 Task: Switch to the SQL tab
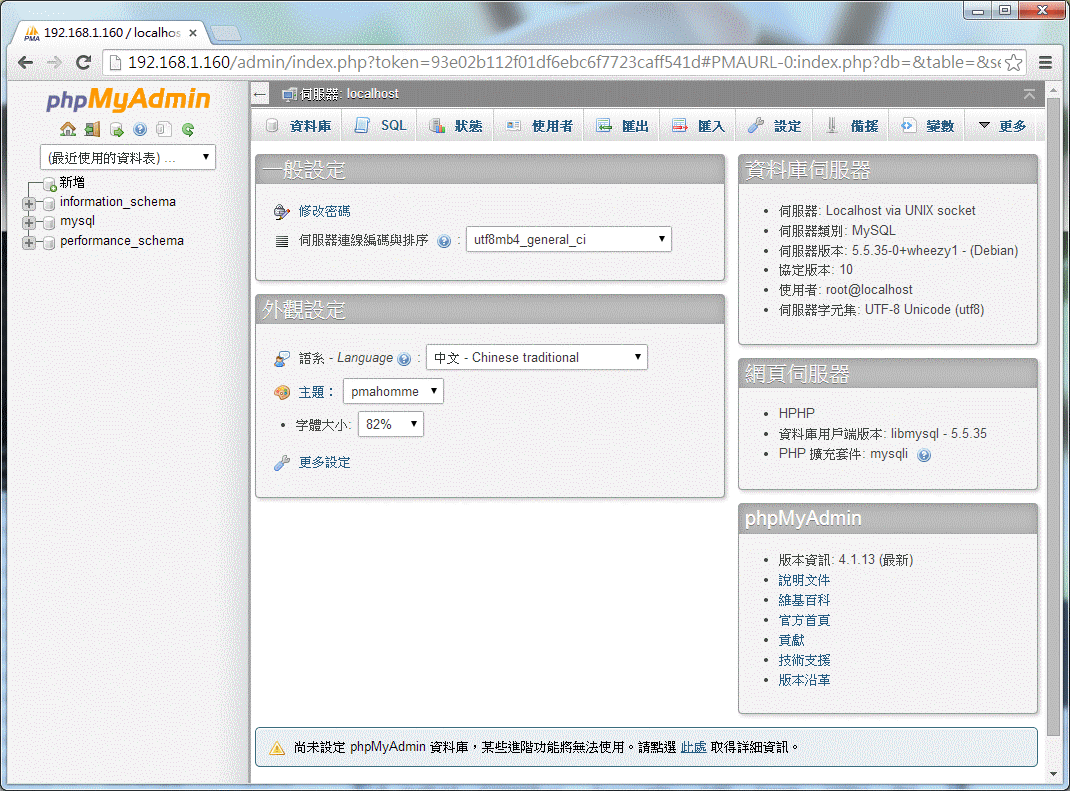point(380,126)
